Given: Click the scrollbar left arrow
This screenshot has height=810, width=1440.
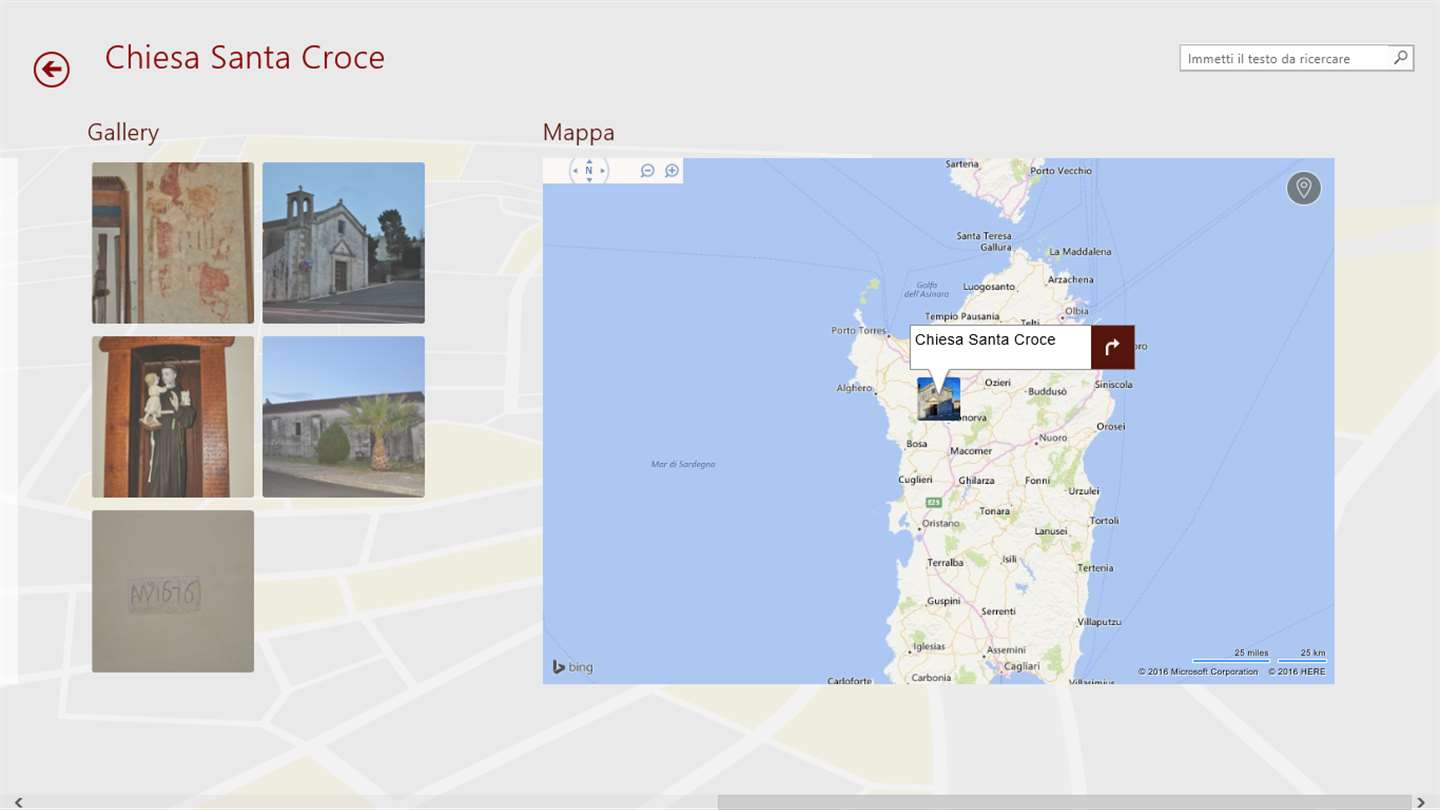Looking at the screenshot, I should 17,802.
